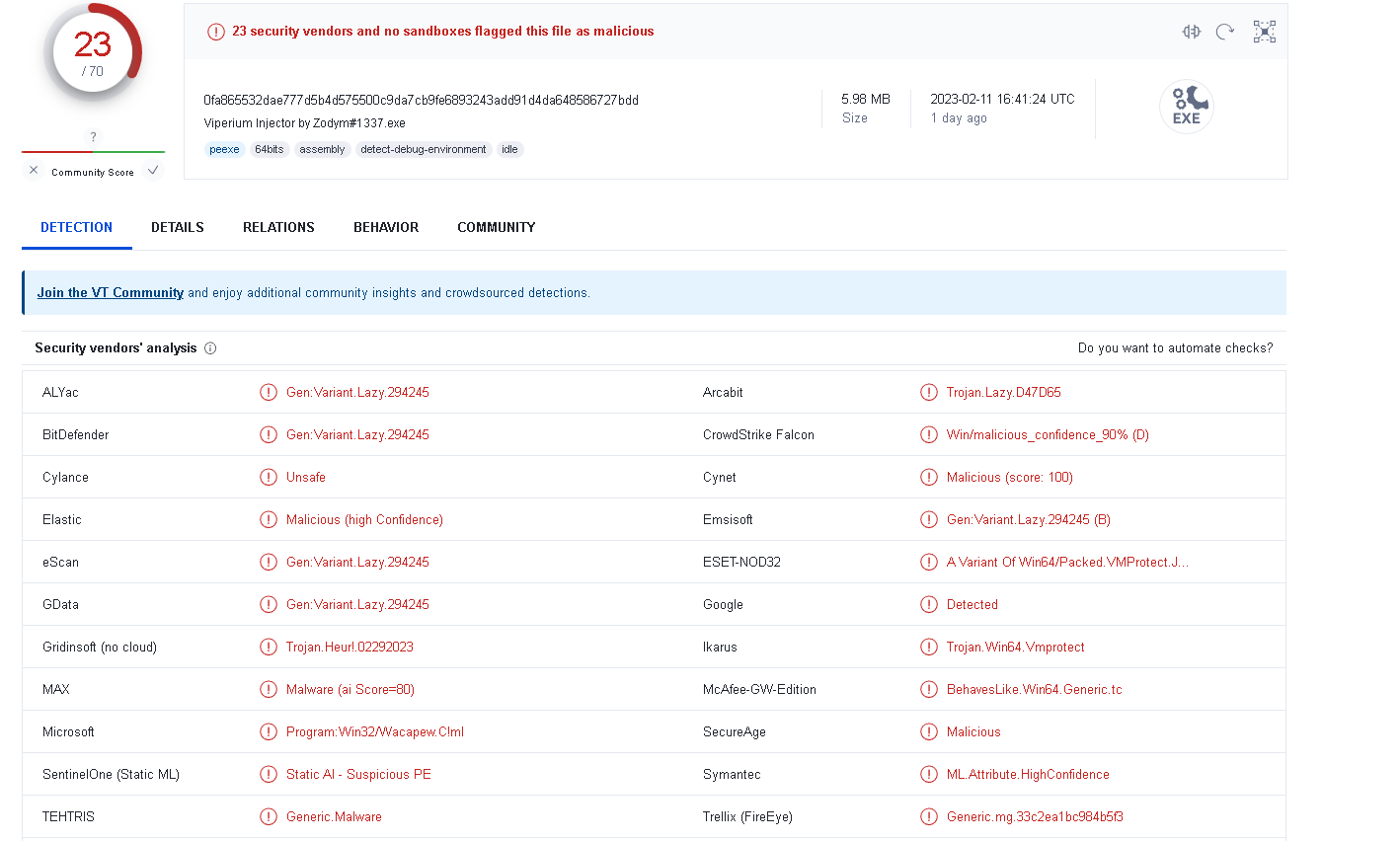
Task: Select the file SHA-256 hash text
Action: [421, 100]
